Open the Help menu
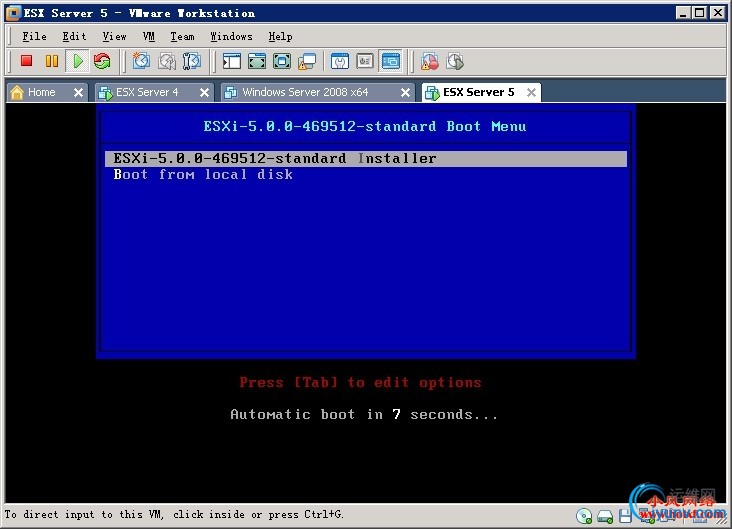This screenshot has width=732, height=529. click(281, 36)
